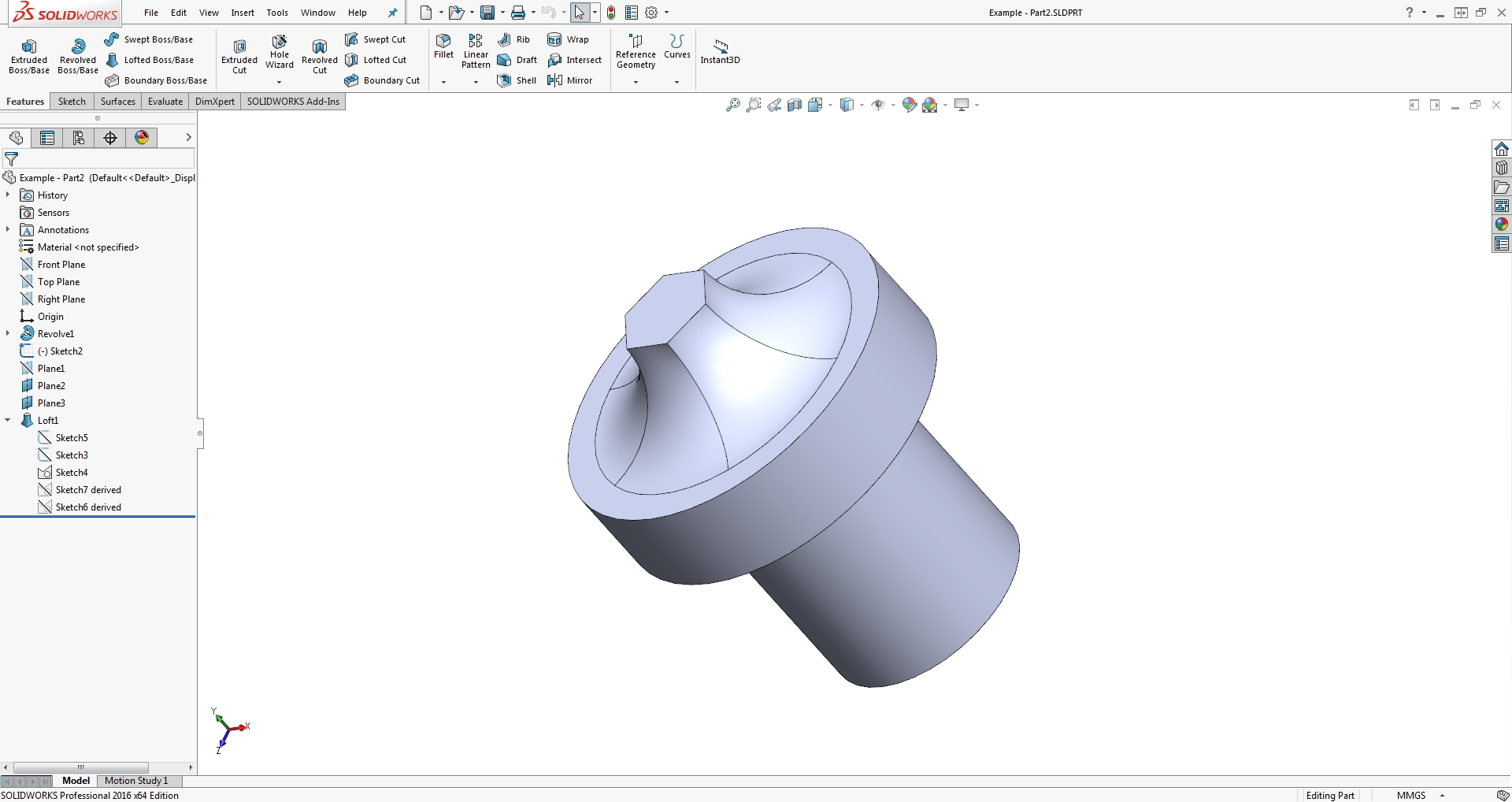Select Sketch7 derived in the tree
Screen dimensions: 1512x802
88,490
